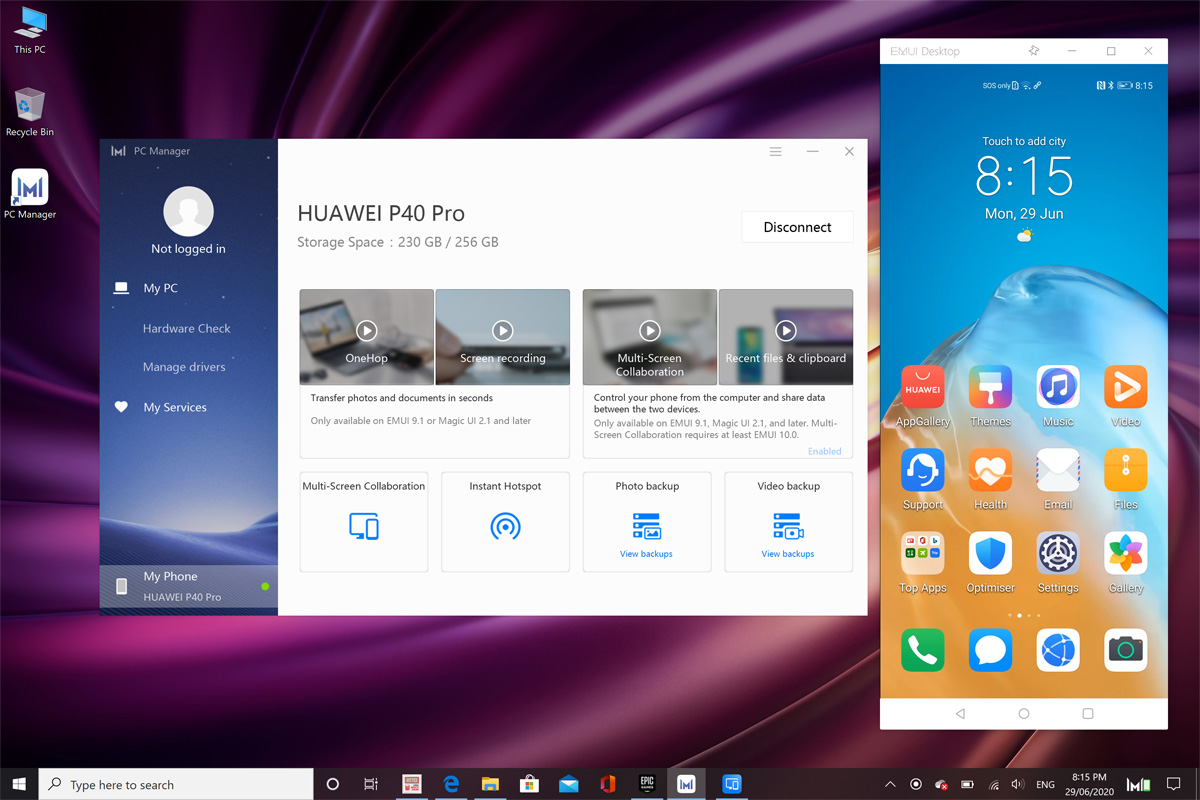The image size is (1200, 800).
Task: Open Hardware Check in the sidebar
Action: [186, 328]
